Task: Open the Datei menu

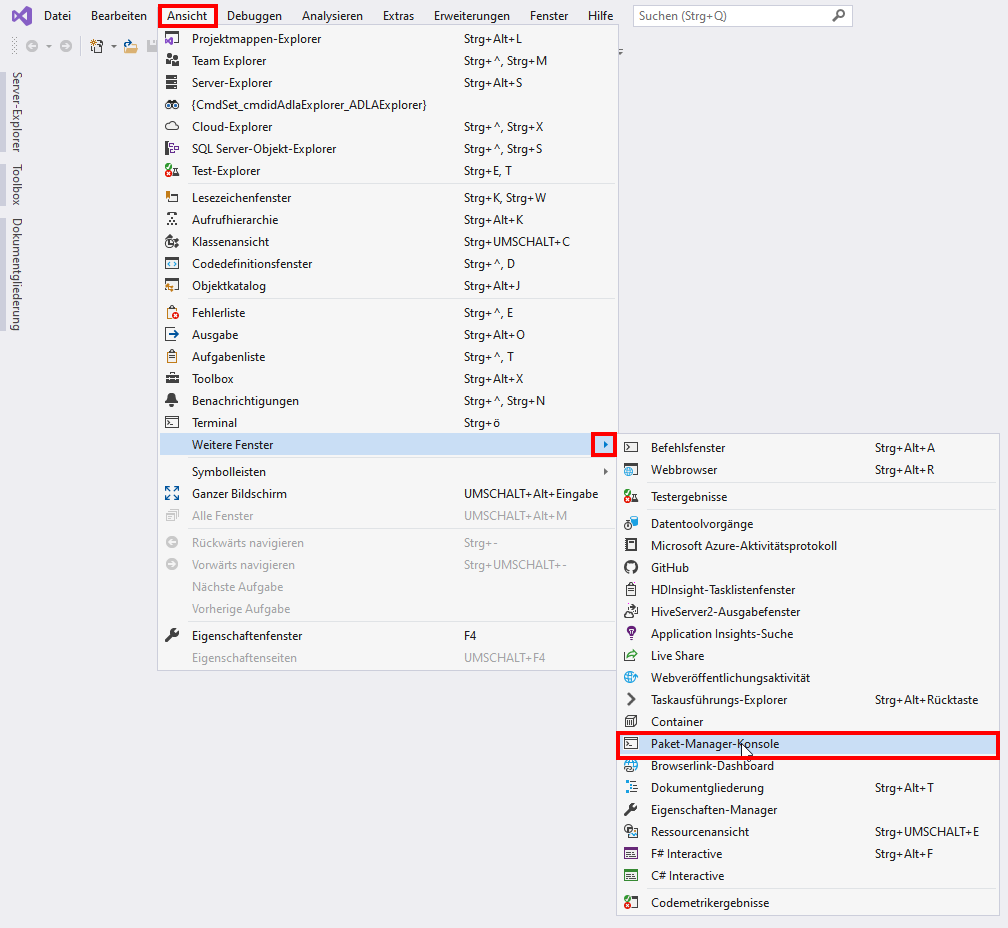Action: [x=57, y=15]
